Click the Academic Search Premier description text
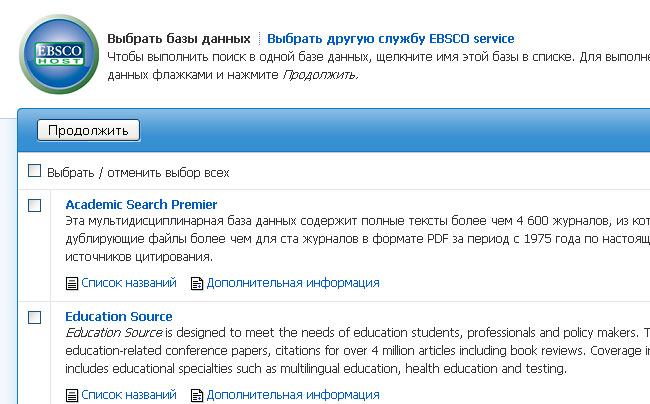Screen dimensions: 650x404 point(357,239)
